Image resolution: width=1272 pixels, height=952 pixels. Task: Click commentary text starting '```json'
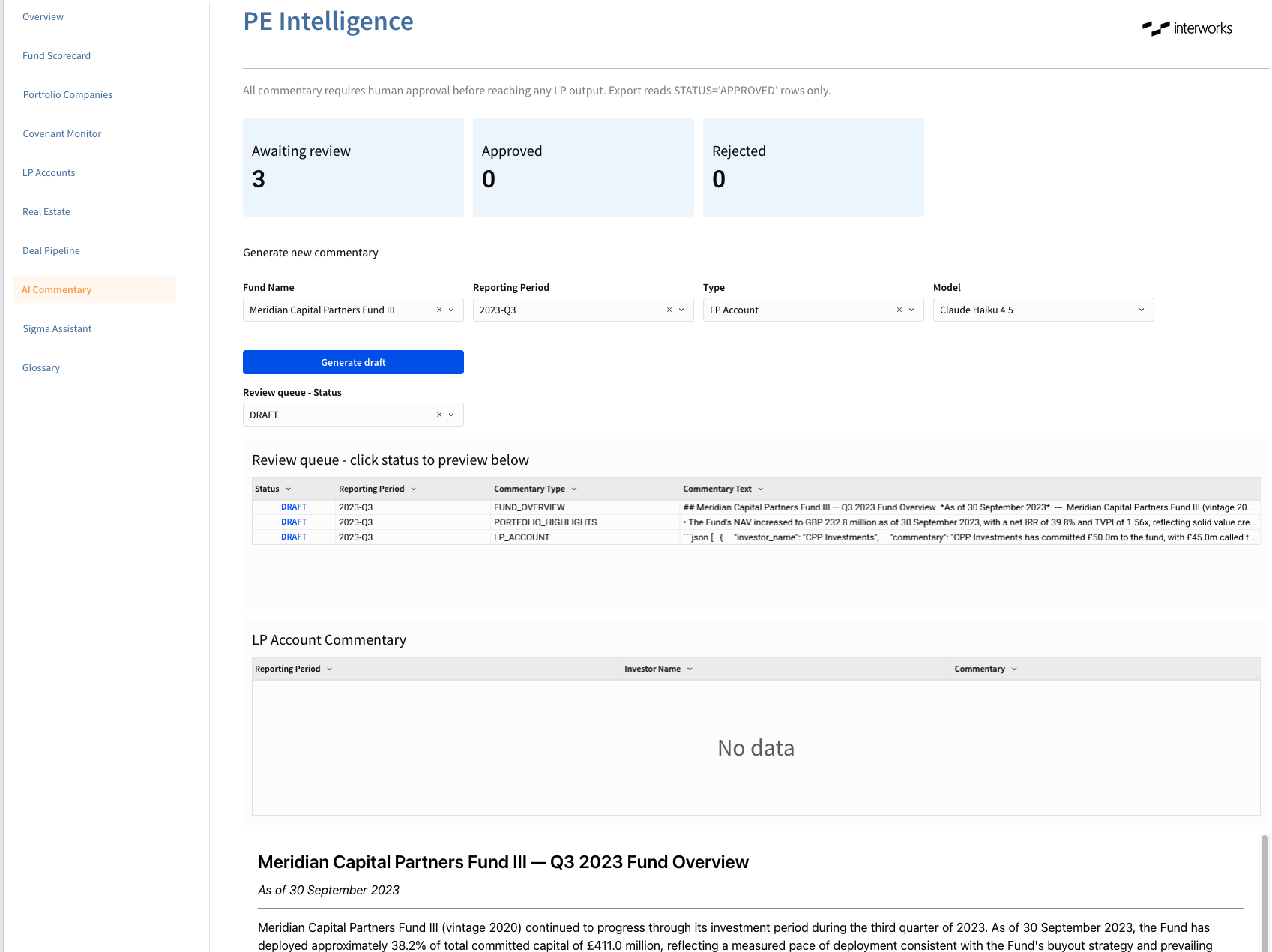(970, 537)
